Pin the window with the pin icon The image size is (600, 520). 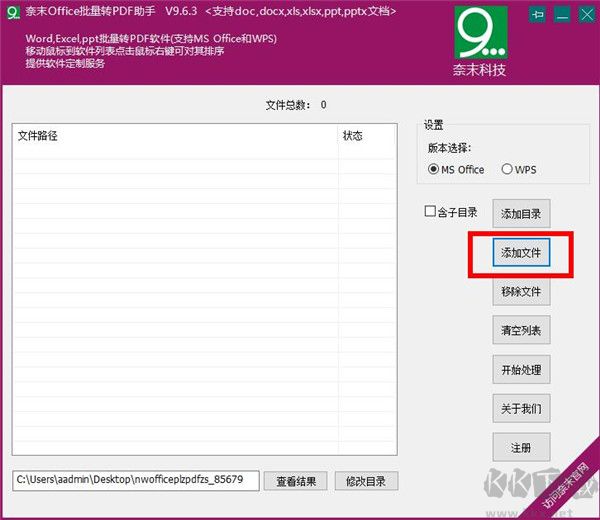[x=538, y=15]
